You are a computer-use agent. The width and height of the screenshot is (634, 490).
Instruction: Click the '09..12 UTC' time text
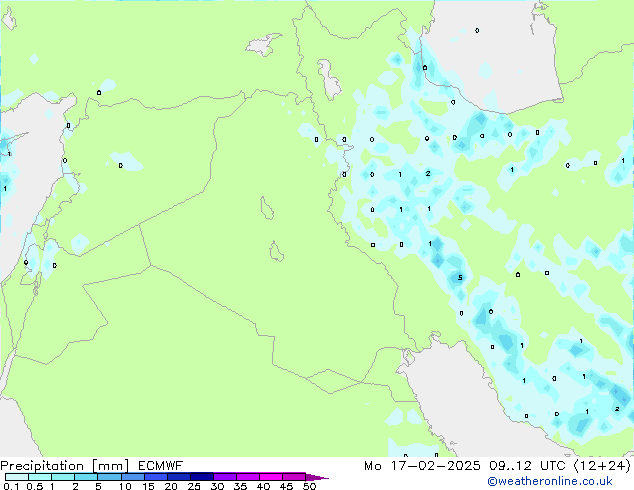[527, 466]
